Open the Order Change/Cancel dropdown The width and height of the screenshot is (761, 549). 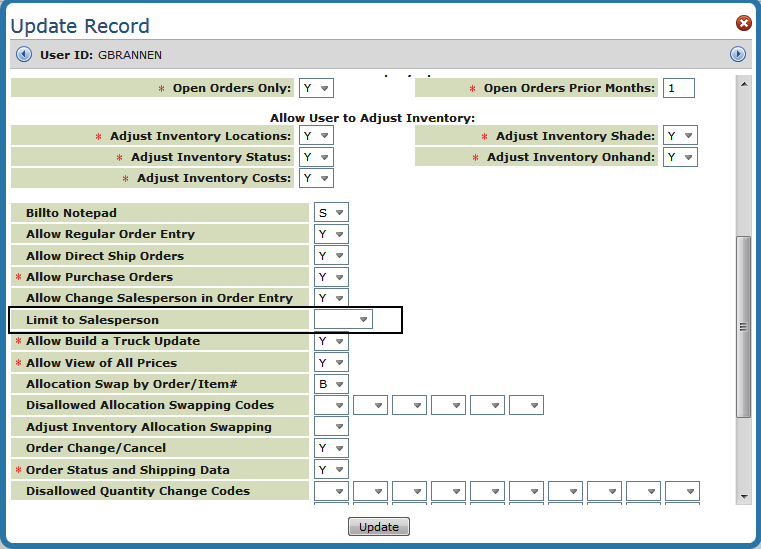click(331, 448)
